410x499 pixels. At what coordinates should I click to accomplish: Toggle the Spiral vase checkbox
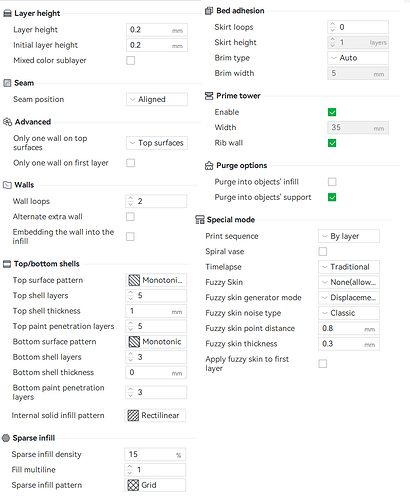click(x=323, y=251)
